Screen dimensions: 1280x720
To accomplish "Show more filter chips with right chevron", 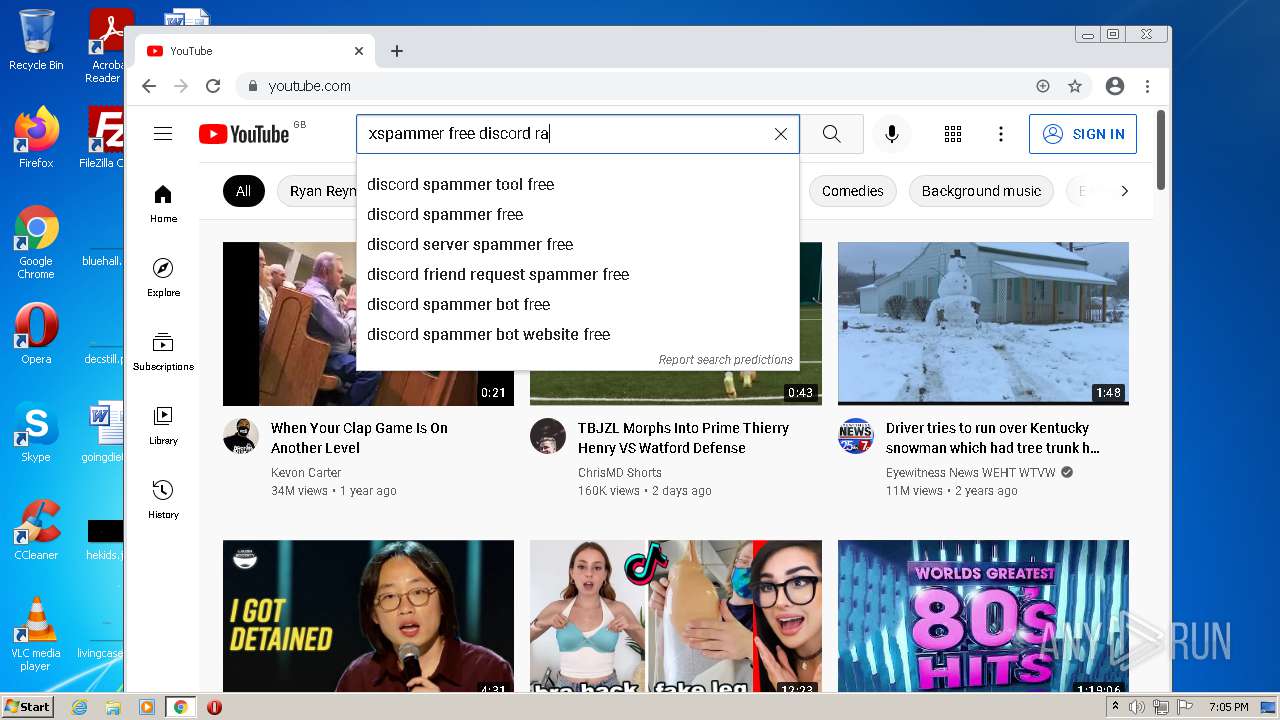I will pyautogui.click(x=1124, y=191).
